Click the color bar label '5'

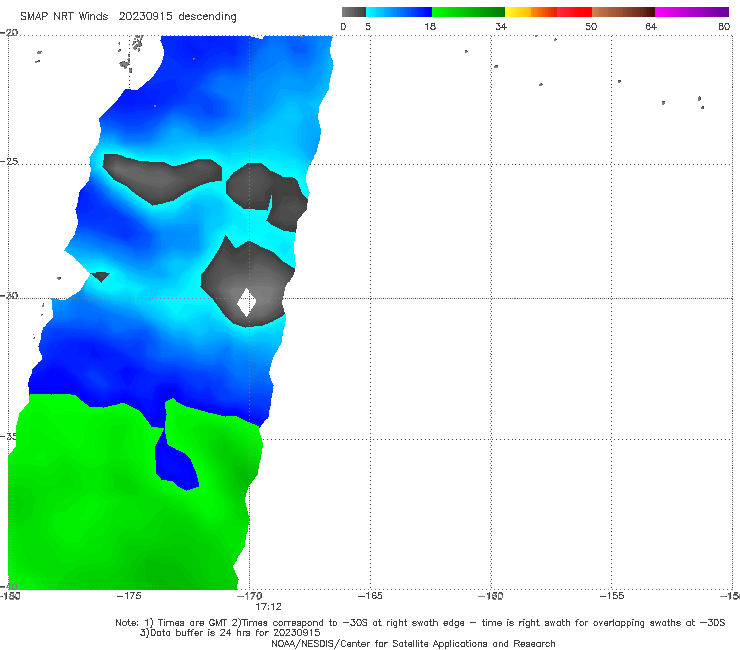[368, 27]
